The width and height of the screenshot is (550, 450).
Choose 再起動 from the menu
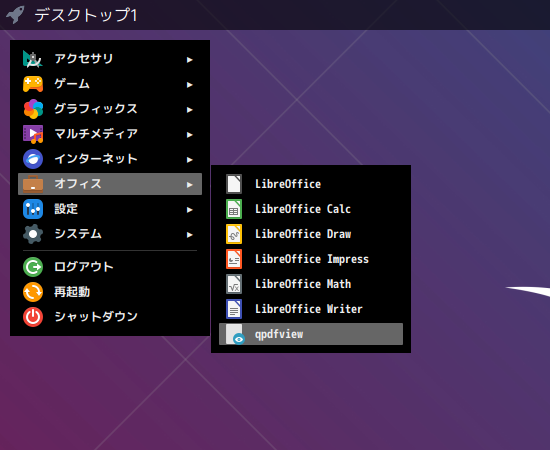click(110, 292)
